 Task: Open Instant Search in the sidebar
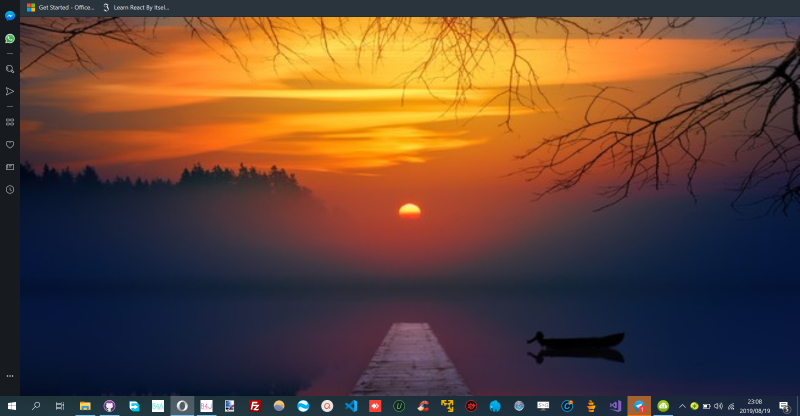[10, 69]
